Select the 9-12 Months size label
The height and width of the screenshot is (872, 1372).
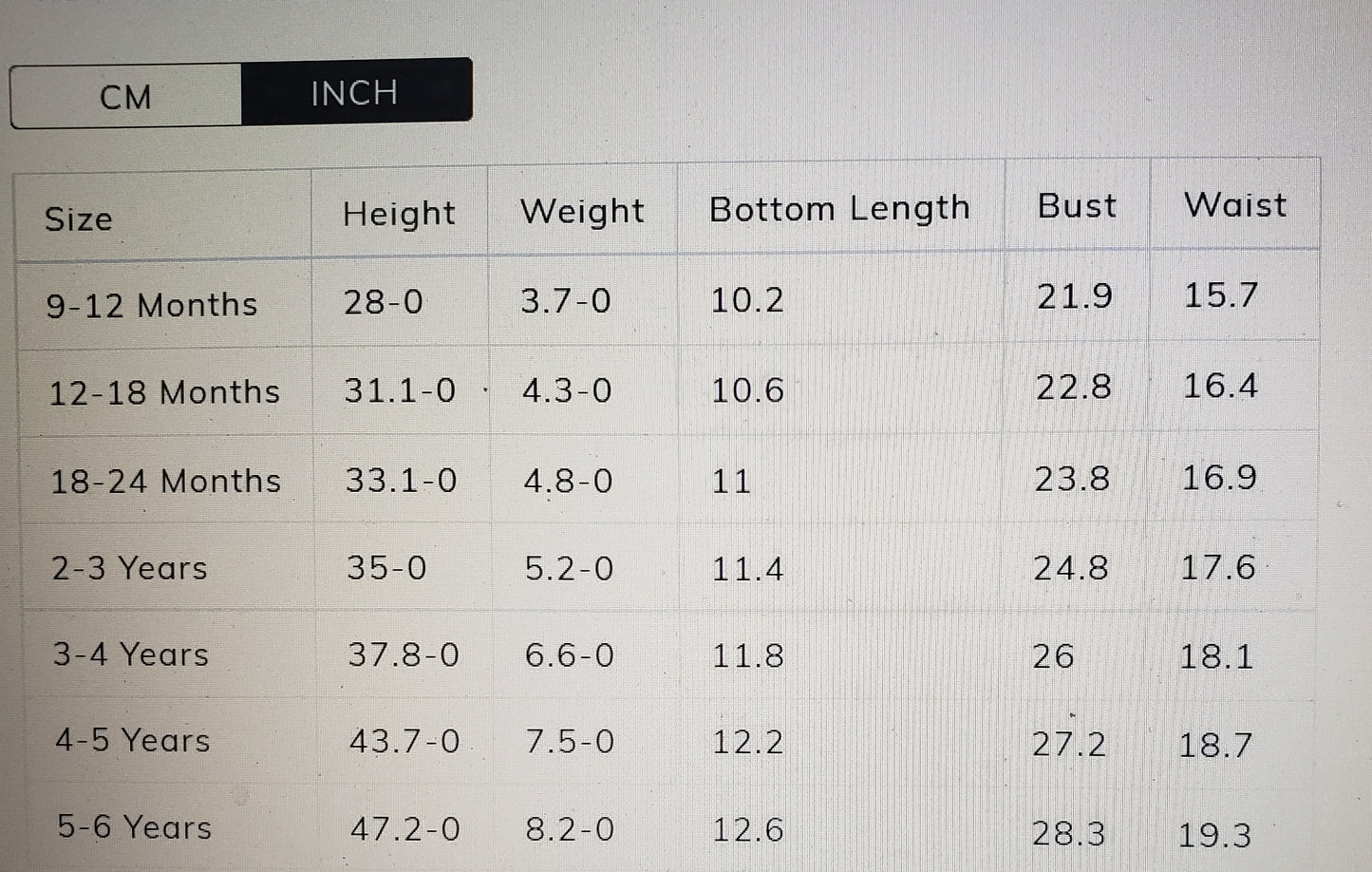point(152,305)
